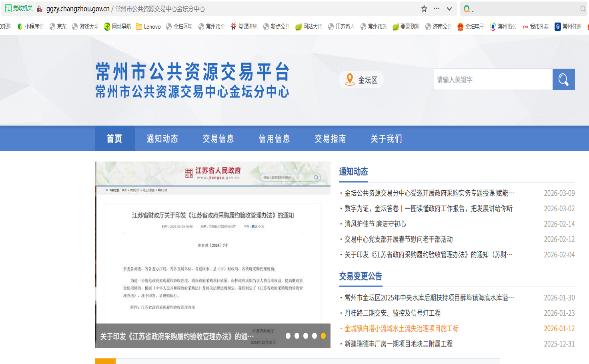
Task: Click the carousel caption starting 关于印发
Action: point(177,336)
